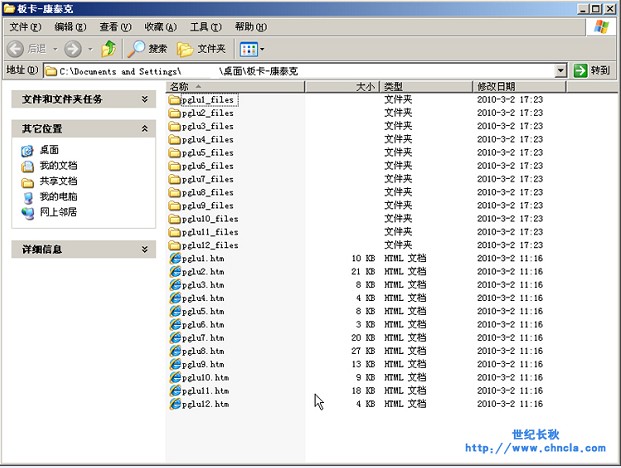The width and height of the screenshot is (621, 468).
Task: Open the 共享文档 link
Action: pyautogui.click(x=58, y=181)
